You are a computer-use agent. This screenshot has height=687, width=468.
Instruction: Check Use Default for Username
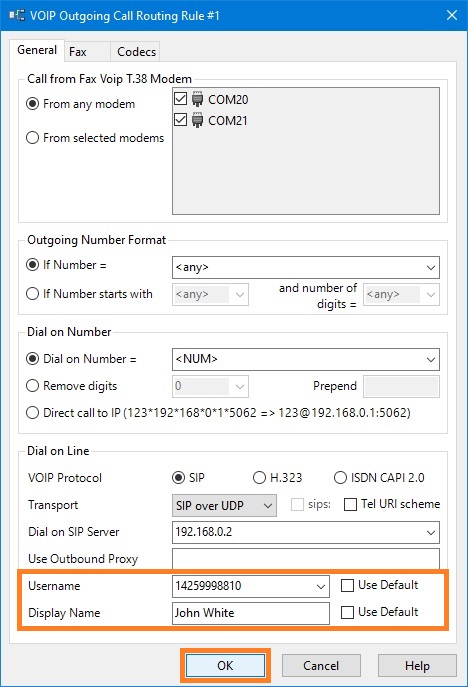coord(347,585)
